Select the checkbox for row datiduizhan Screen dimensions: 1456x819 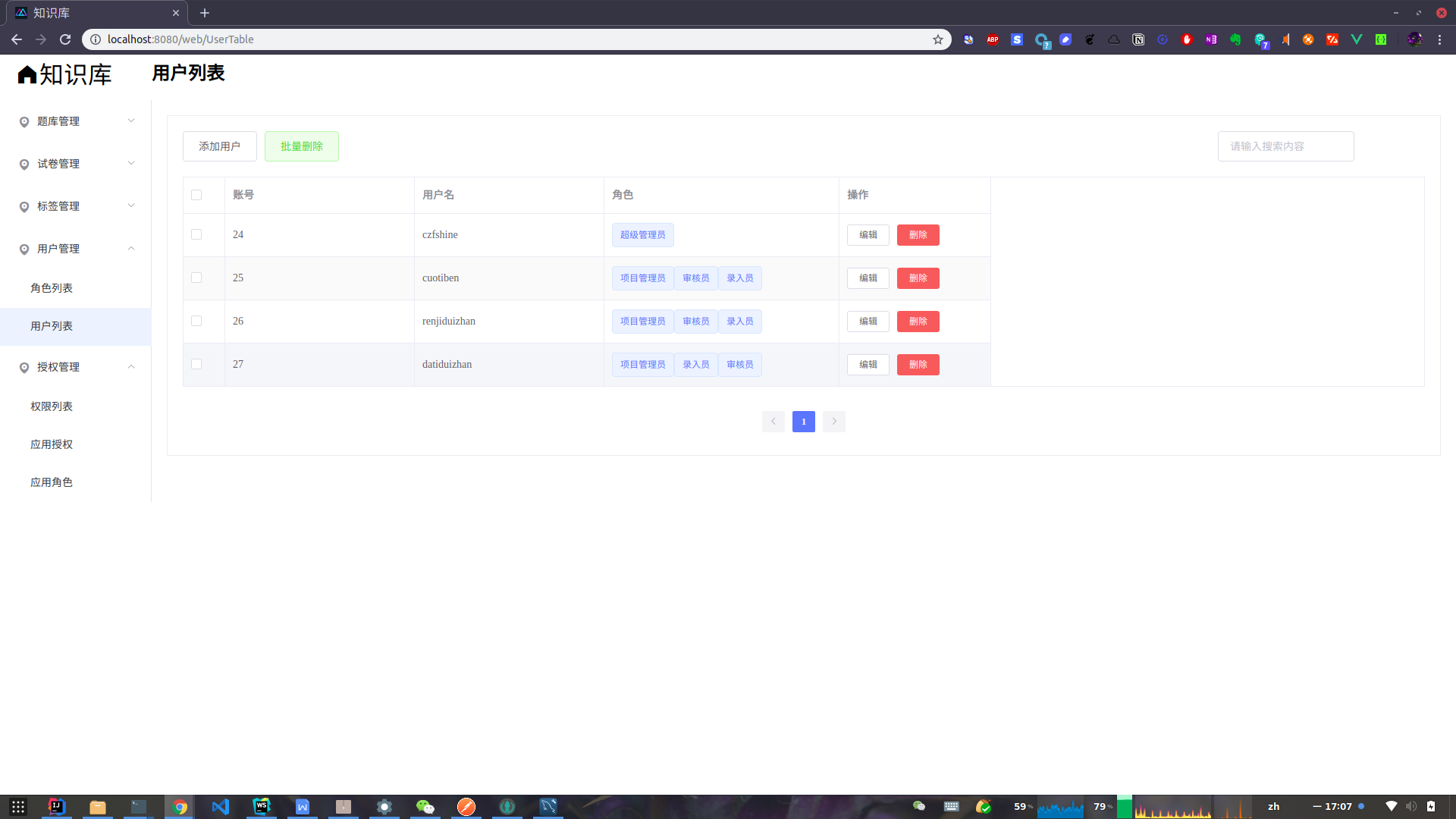196,365
